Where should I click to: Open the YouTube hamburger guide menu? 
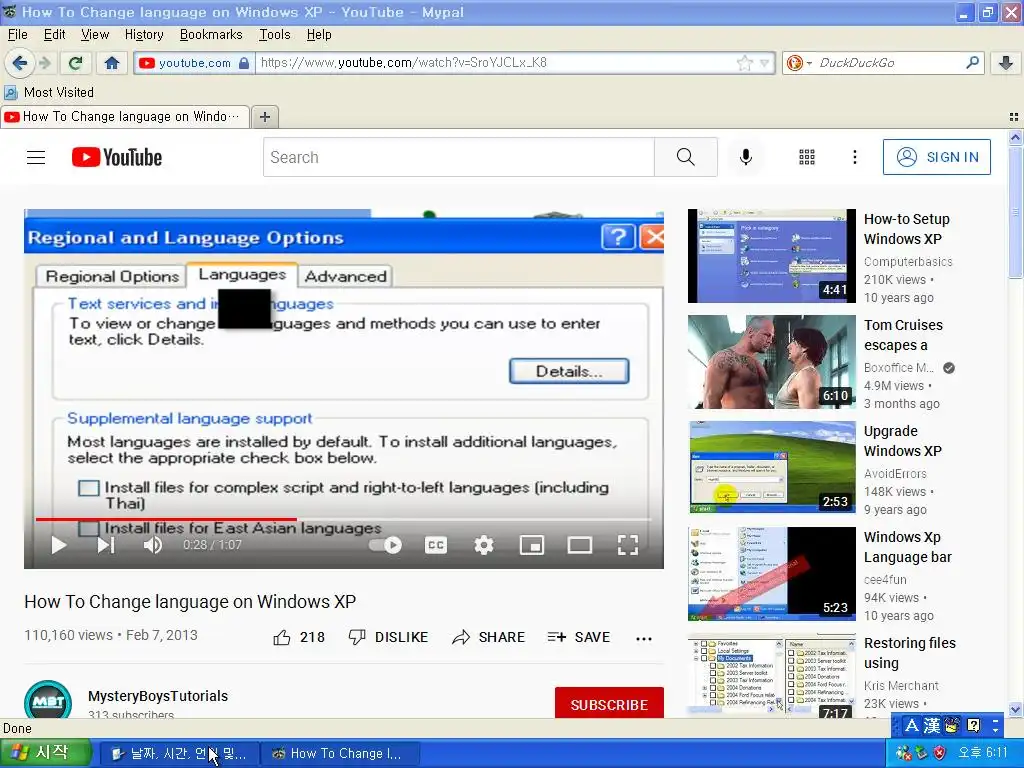[x=36, y=157]
